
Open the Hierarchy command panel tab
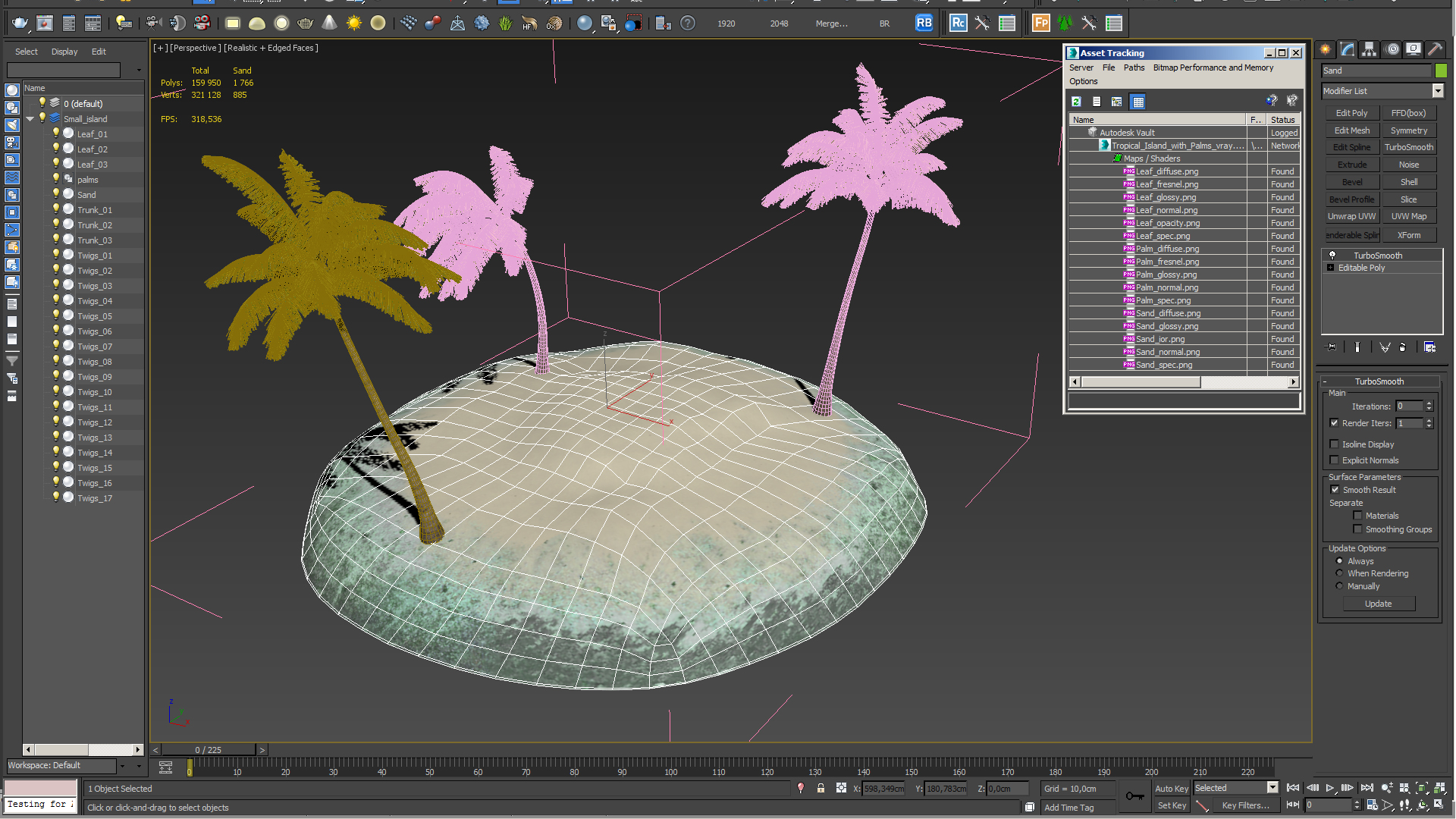(1369, 49)
